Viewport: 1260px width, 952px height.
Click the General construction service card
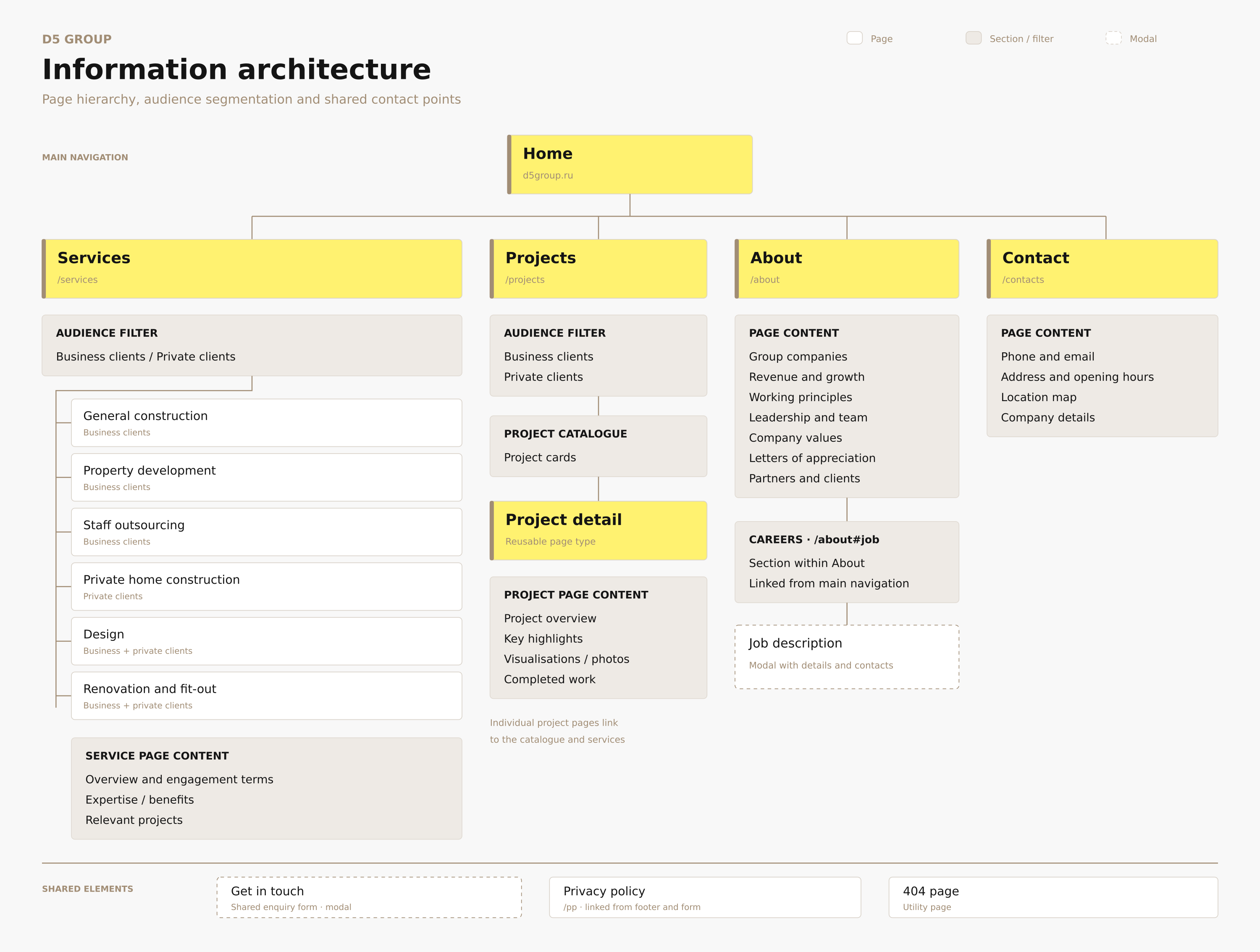[267, 422]
